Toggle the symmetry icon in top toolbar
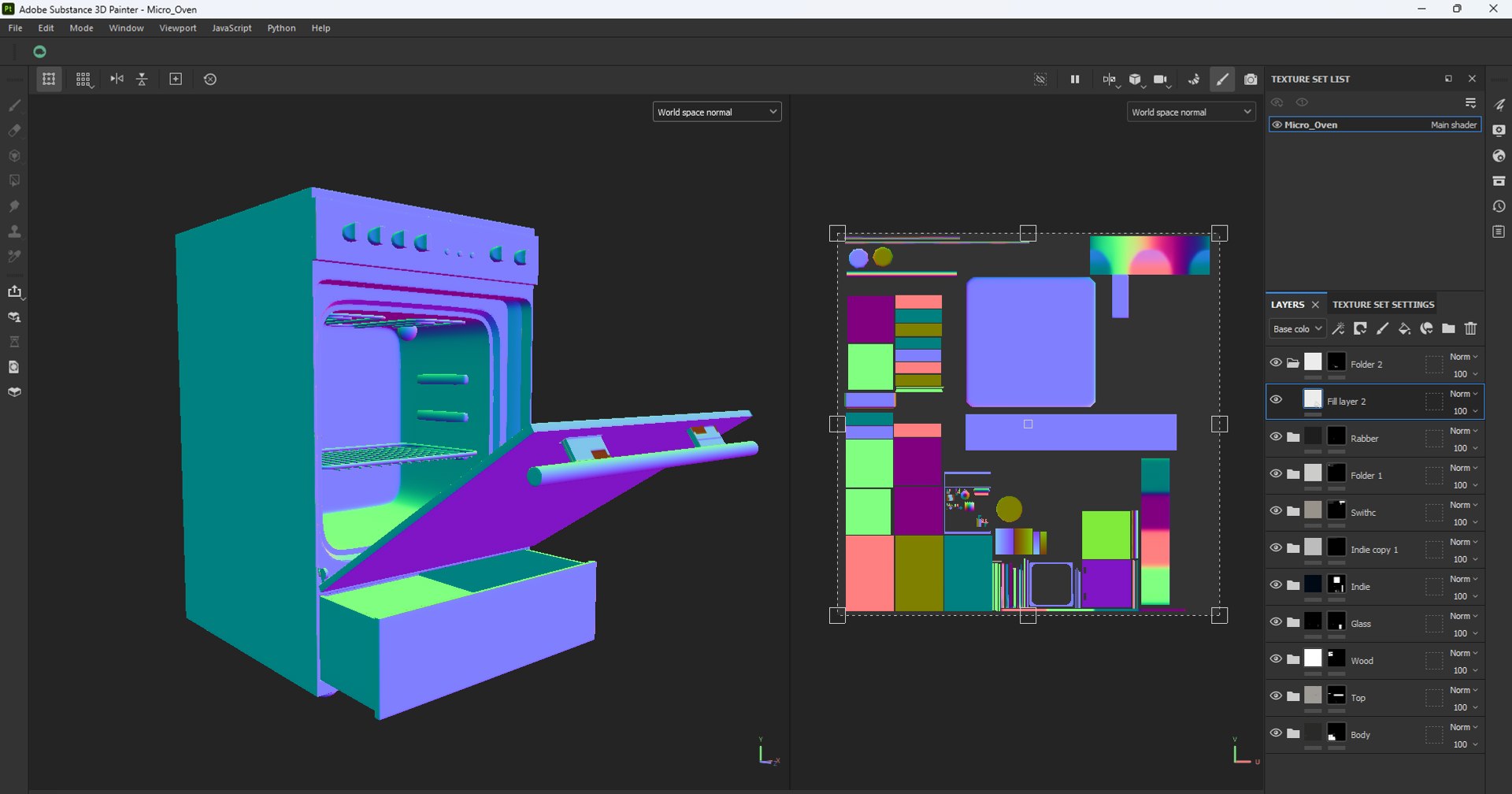Screen dimensions: 1512x794 coord(117,79)
